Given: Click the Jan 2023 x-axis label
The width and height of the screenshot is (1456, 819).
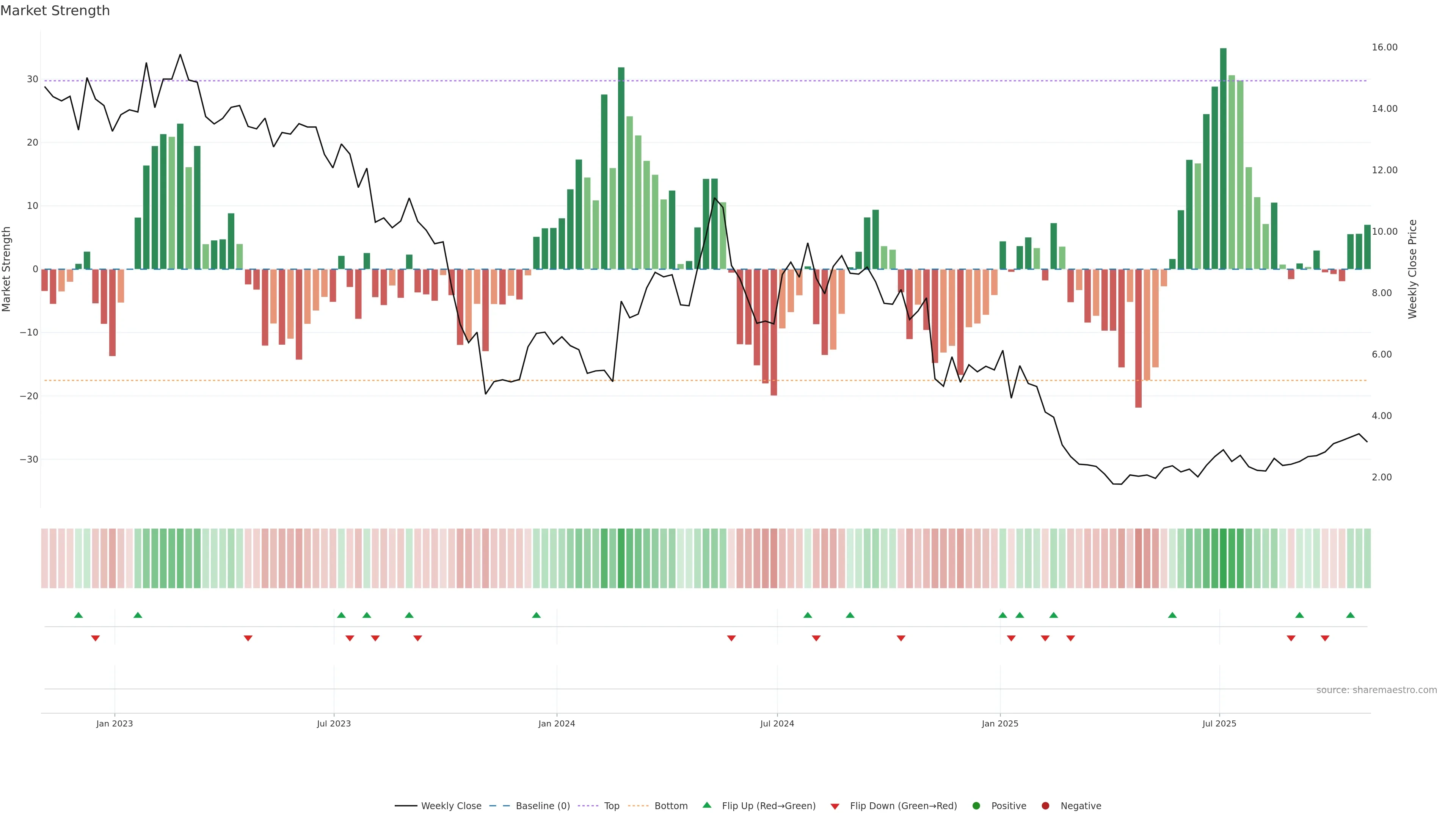Looking at the screenshot, I should [114, 723].
